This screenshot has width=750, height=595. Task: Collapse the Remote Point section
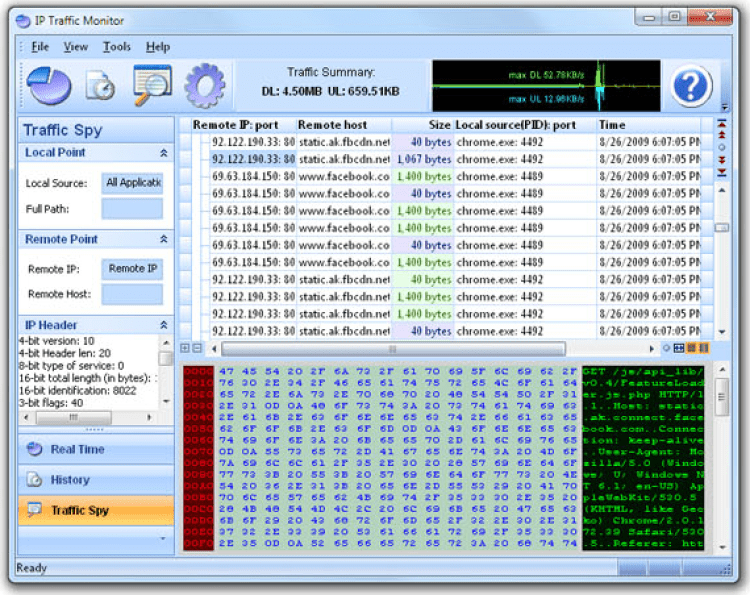[163, 240]
